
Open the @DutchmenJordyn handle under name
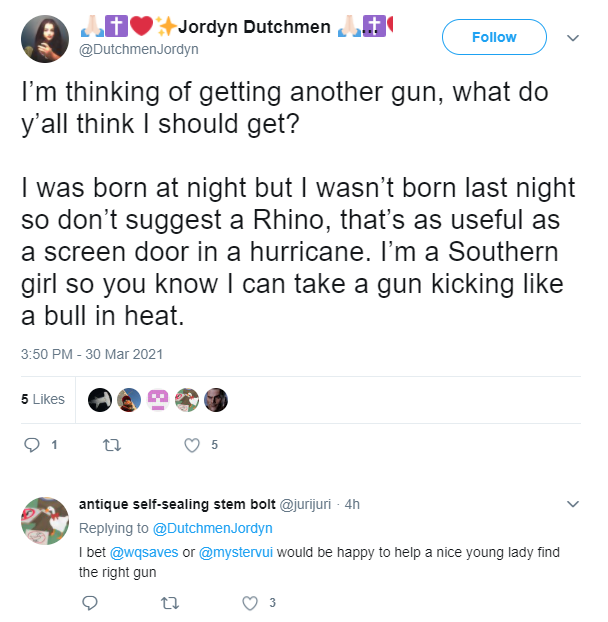point(139,50)
